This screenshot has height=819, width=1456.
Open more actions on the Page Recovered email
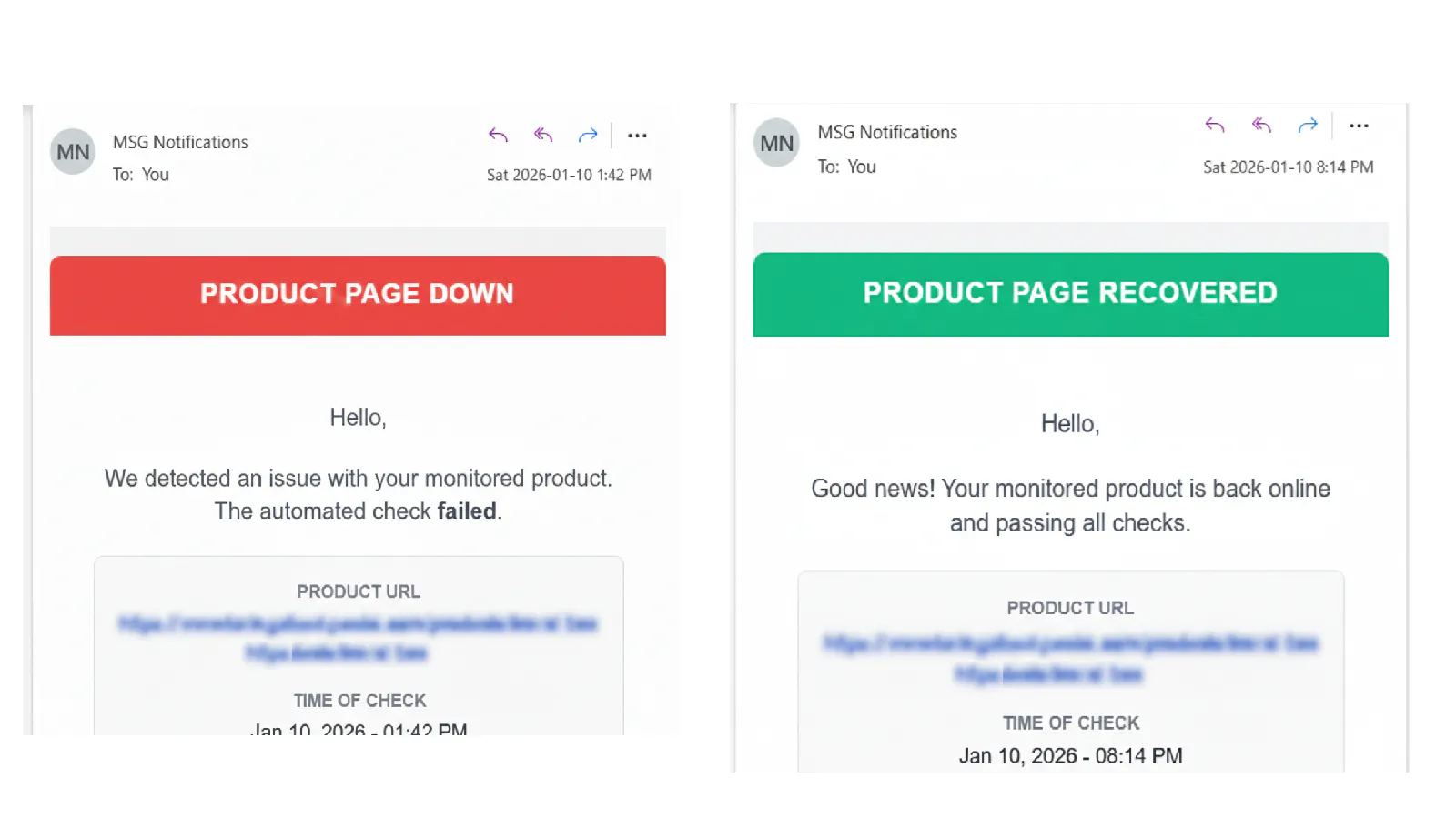1359,126
